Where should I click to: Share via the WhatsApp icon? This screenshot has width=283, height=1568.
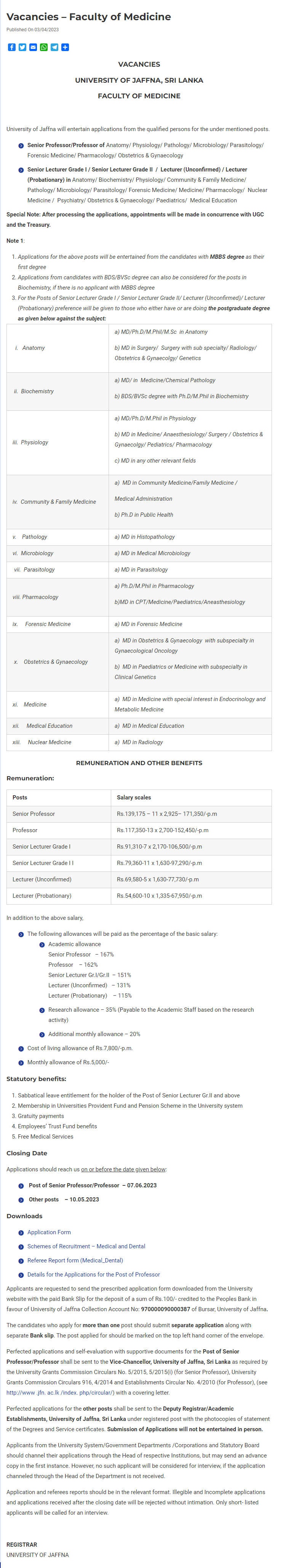coord(44,48)
